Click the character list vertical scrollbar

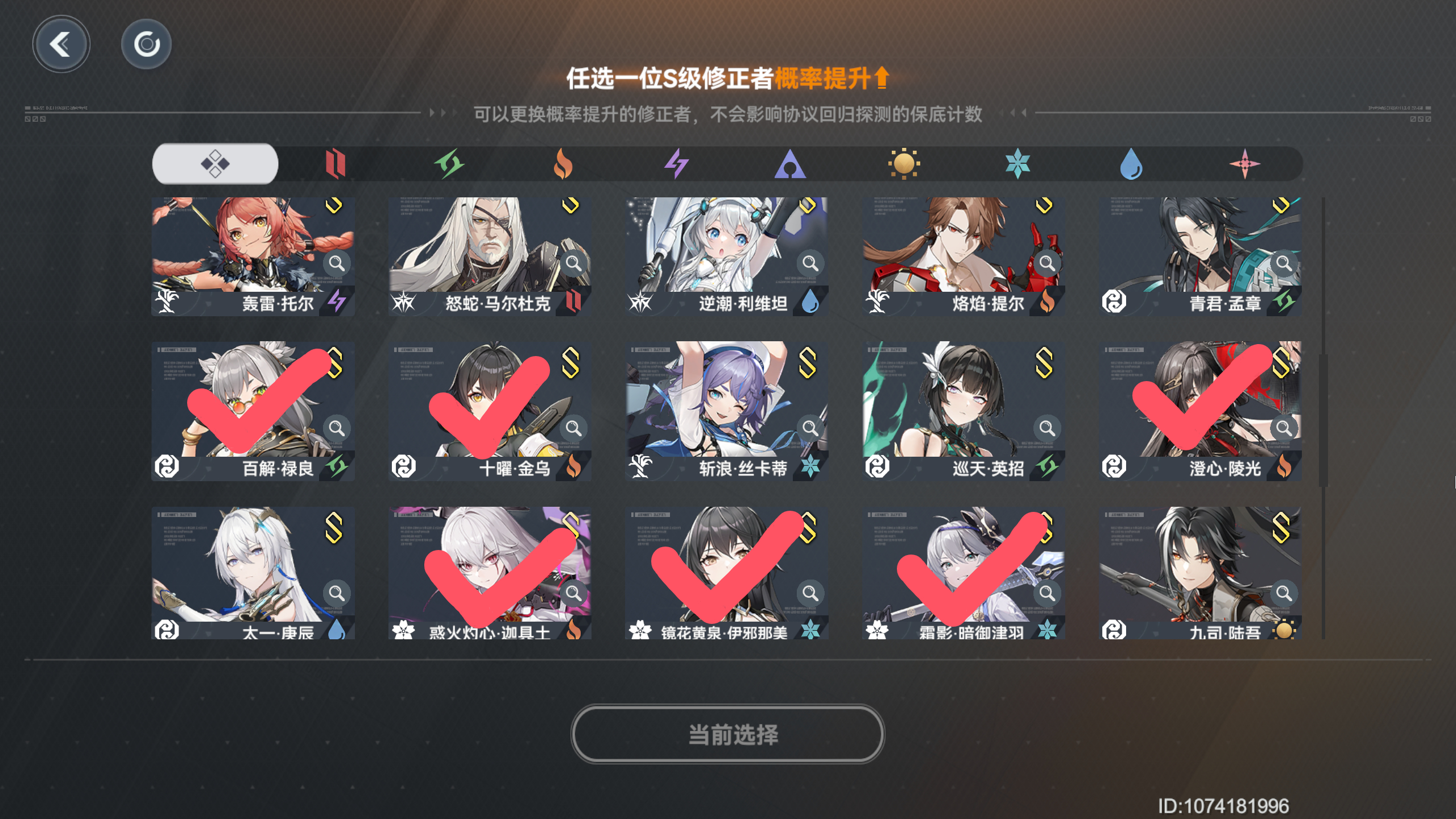(1323, 419)
